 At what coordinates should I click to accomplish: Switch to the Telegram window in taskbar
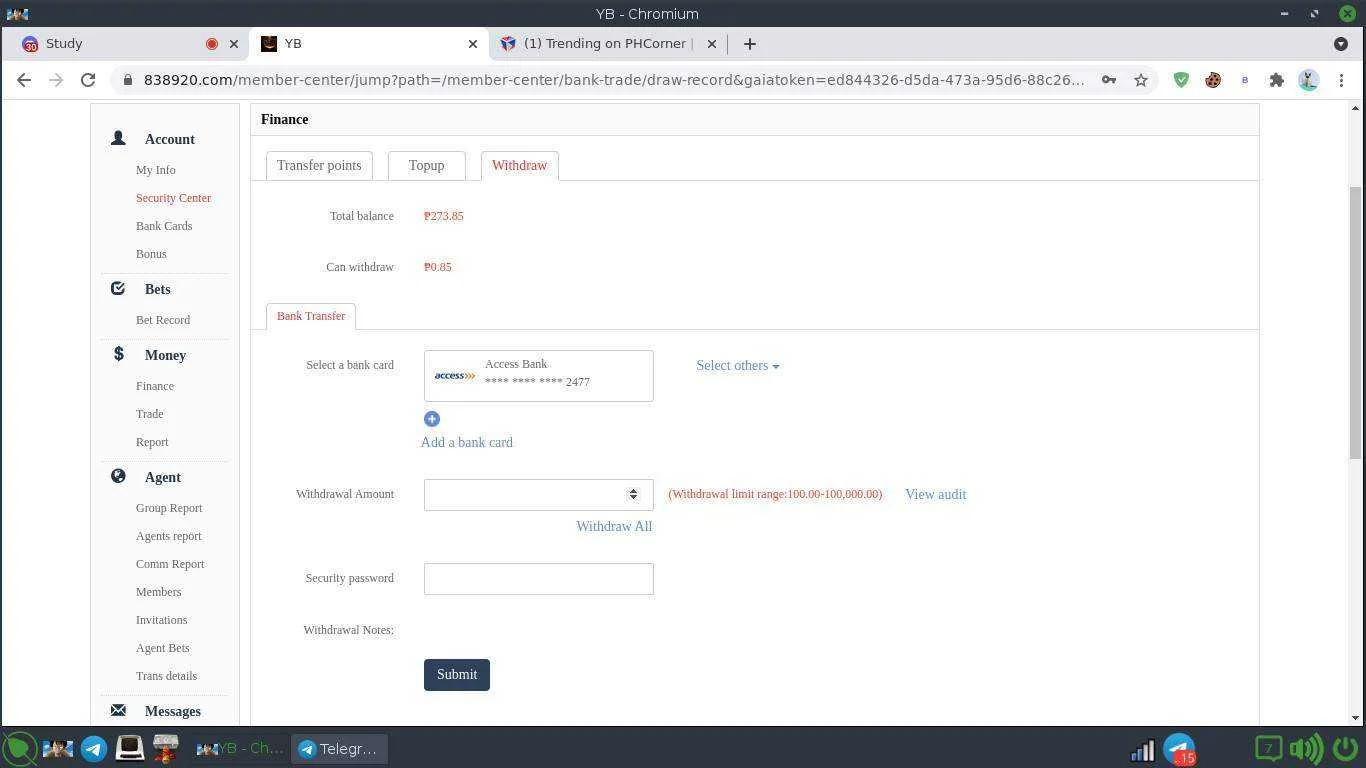339,749
